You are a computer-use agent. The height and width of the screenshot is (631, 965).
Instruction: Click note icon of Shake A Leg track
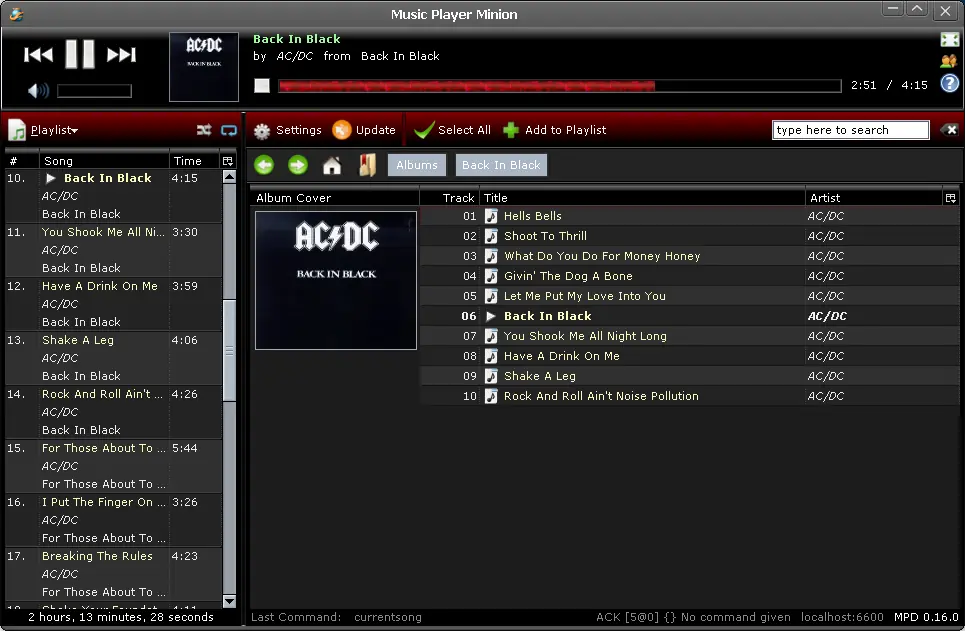pos(491,376)
